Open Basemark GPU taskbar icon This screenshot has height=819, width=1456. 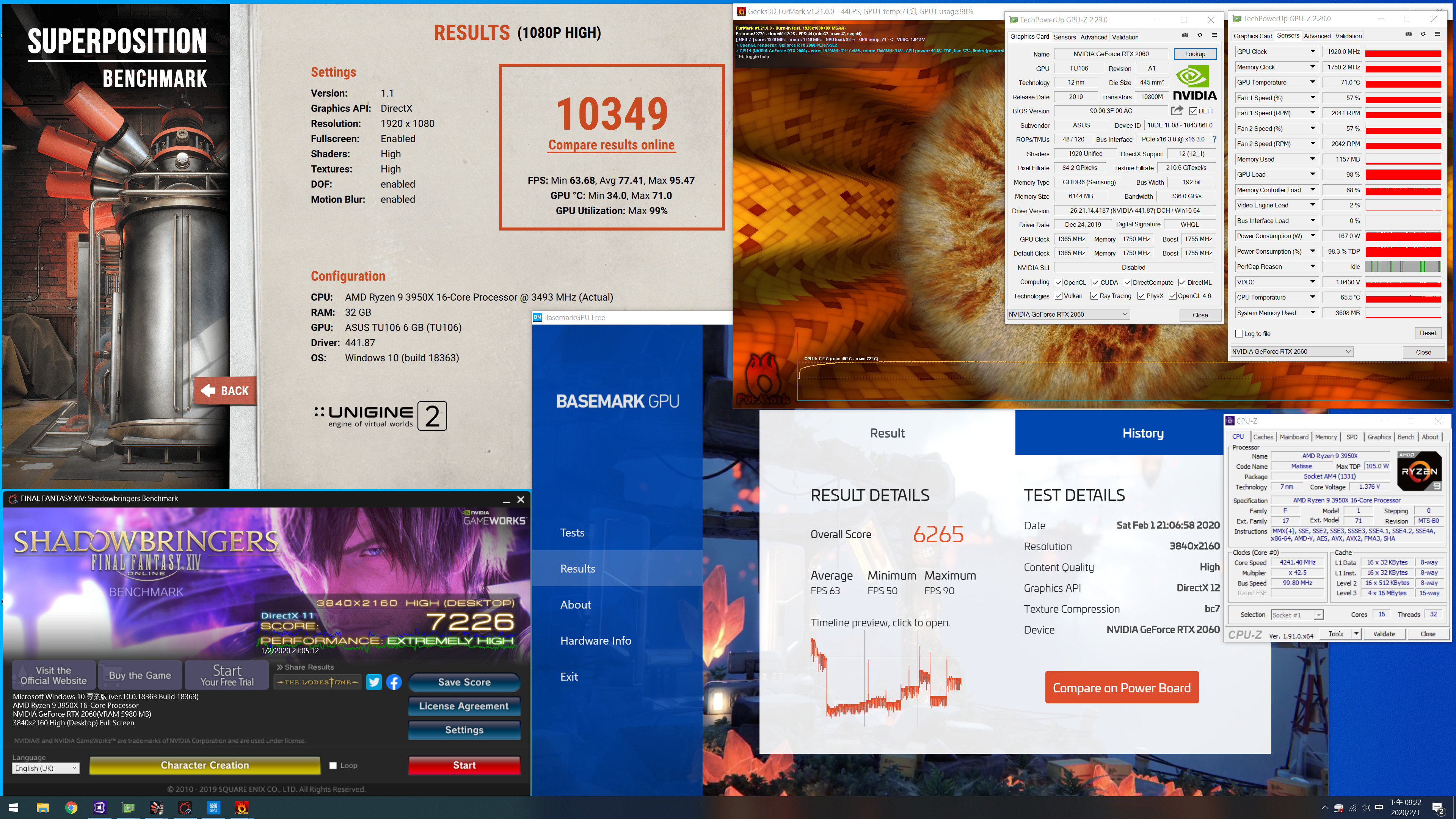[x=213, y=808]
